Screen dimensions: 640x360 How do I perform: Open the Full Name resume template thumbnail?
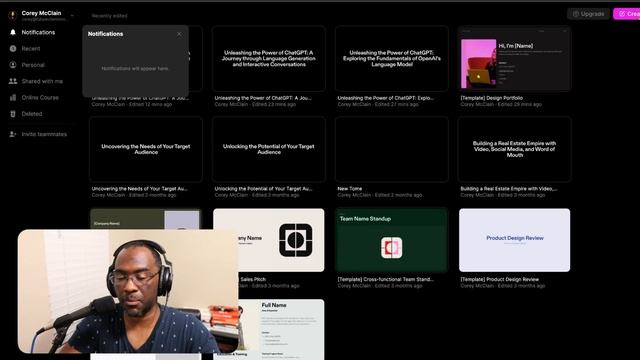[282, 330]
